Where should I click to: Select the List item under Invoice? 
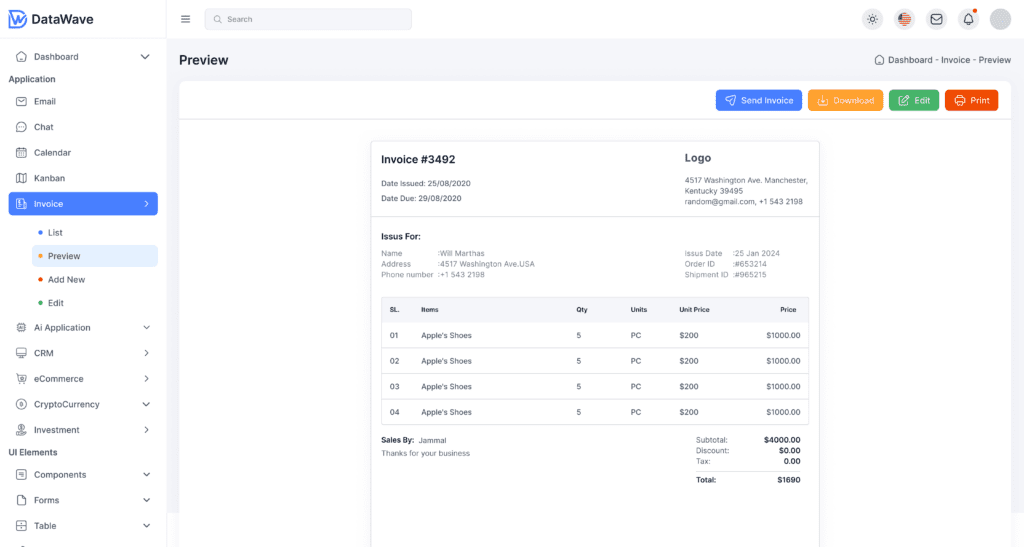[x=55, y=233]
